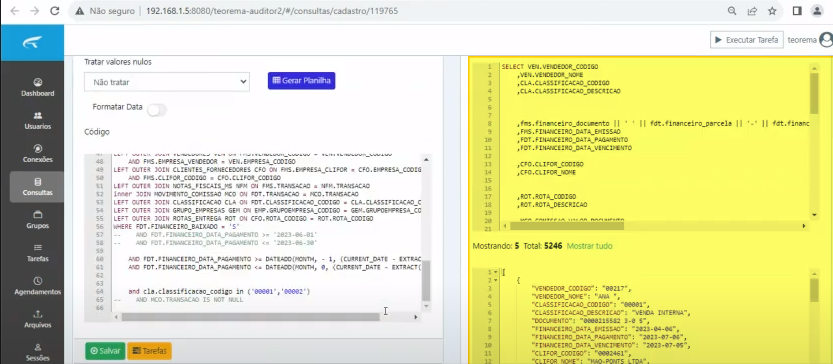This screenshot has width=833, height=364.
Task: Open the Conexões sidebar item
Action: tap(38, 154)
